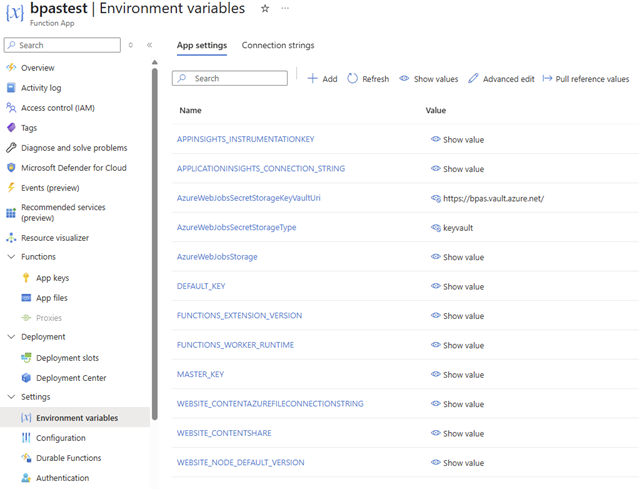The image size is (639, 489).
Task: Favorite the page with the star icon
Action: 265,9
